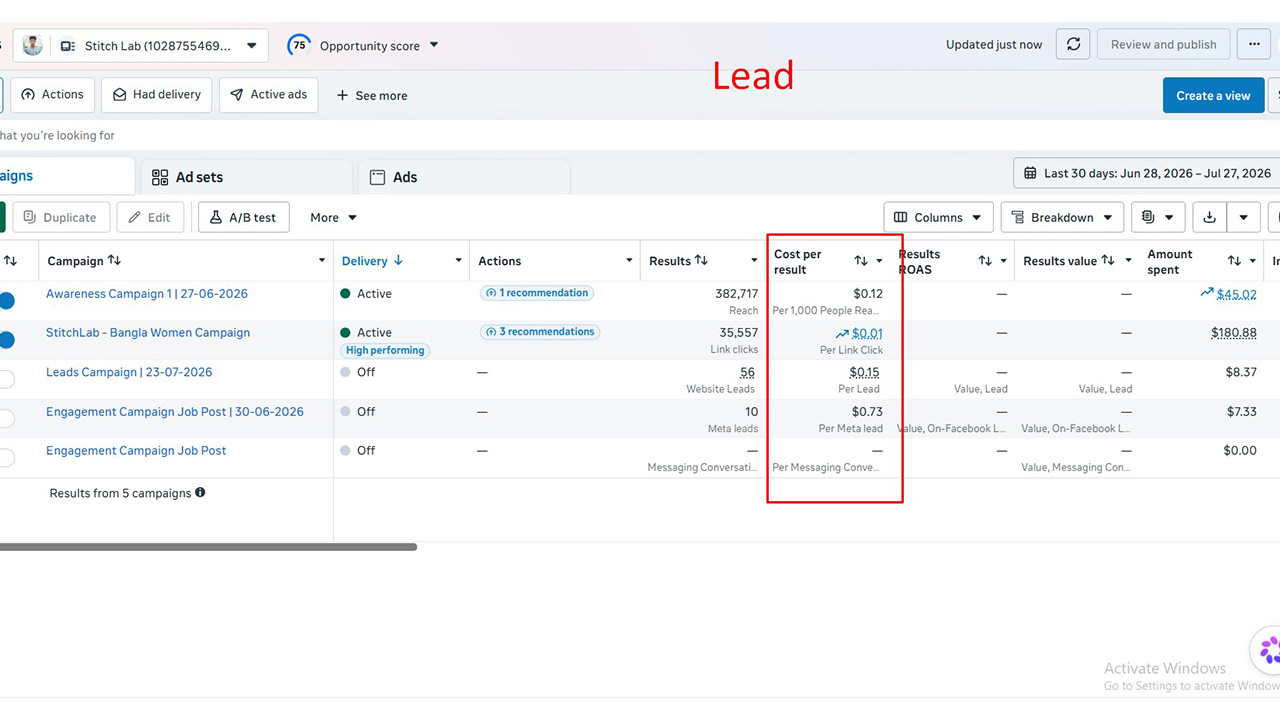Open the undated Engagement Campaign Job Post link
This screenshot has width=1280, height=720.
pyautogui.click(x=136, y=451)
